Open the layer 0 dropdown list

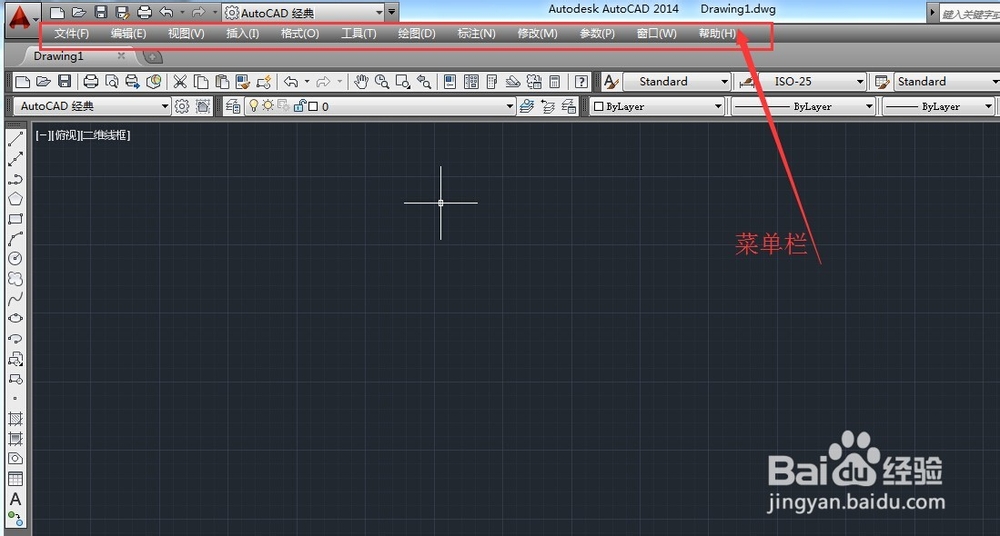point(510,107)
